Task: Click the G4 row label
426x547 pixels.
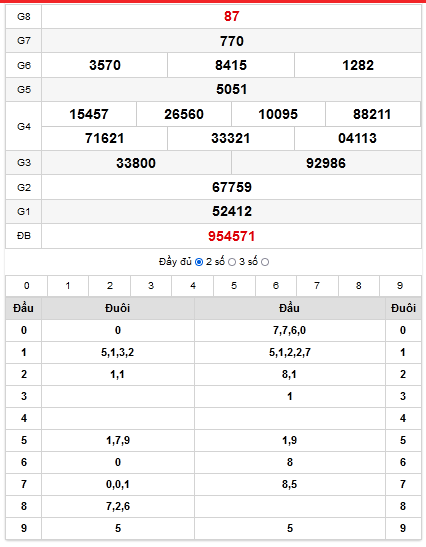Action: (24, 126)
